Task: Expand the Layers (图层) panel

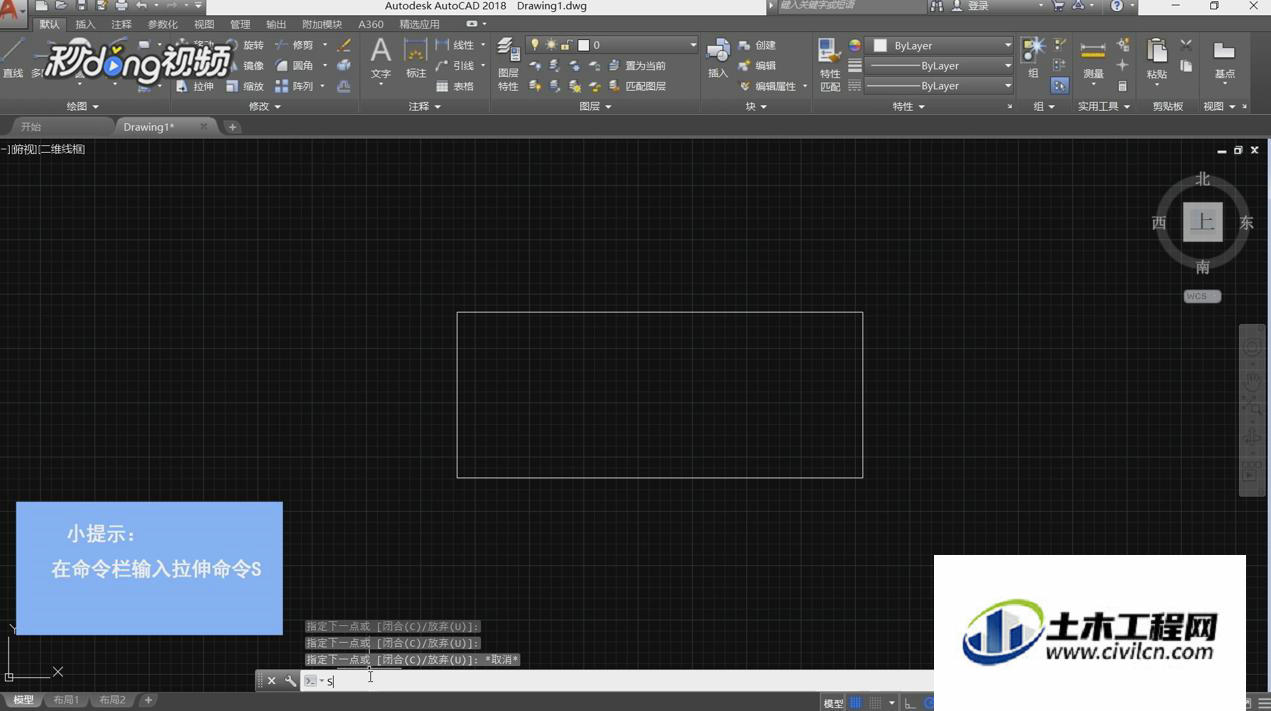Action: click(595, 106)
